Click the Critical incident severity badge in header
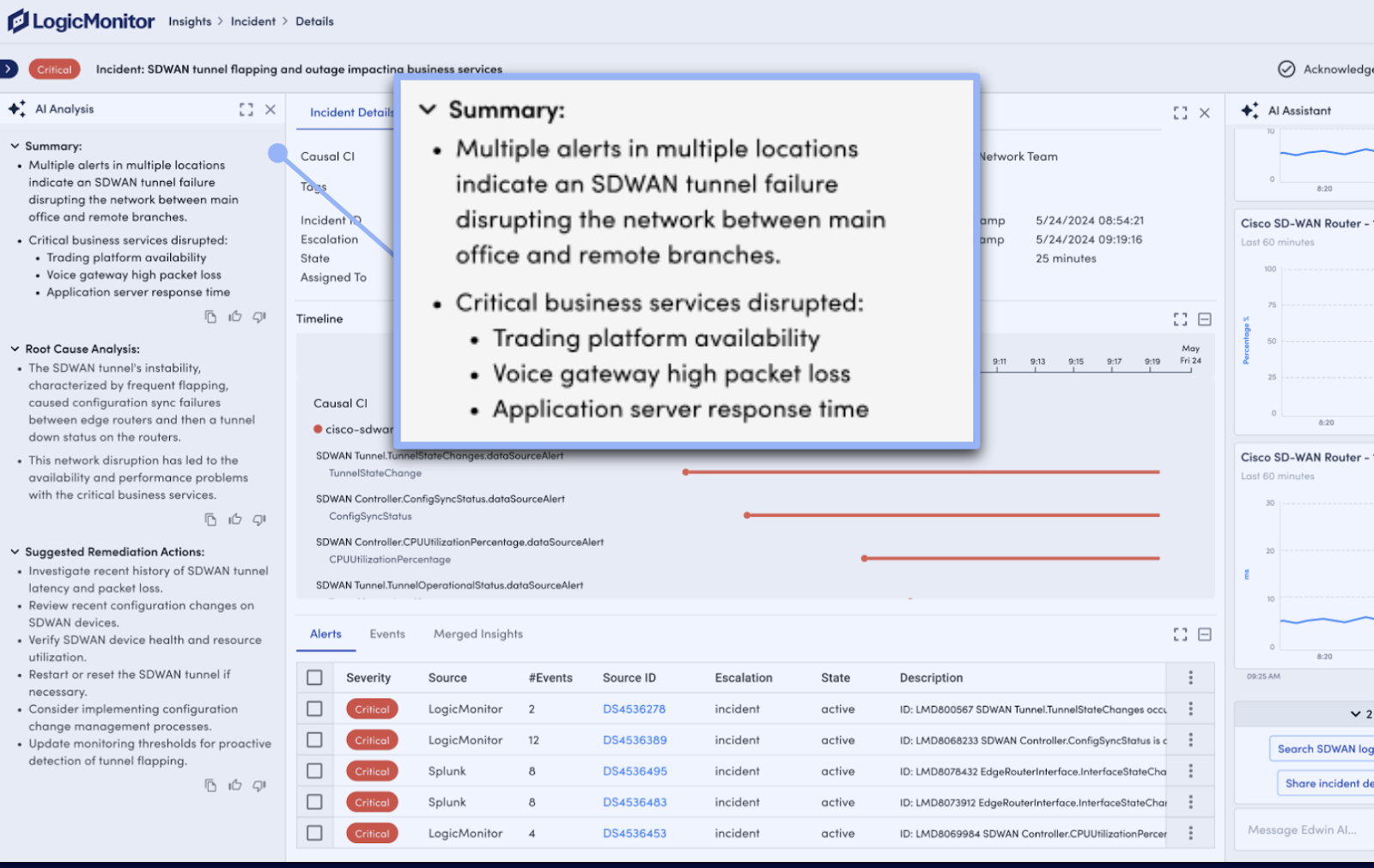Viewport: 1374px width, 868px height. point(54,70)
